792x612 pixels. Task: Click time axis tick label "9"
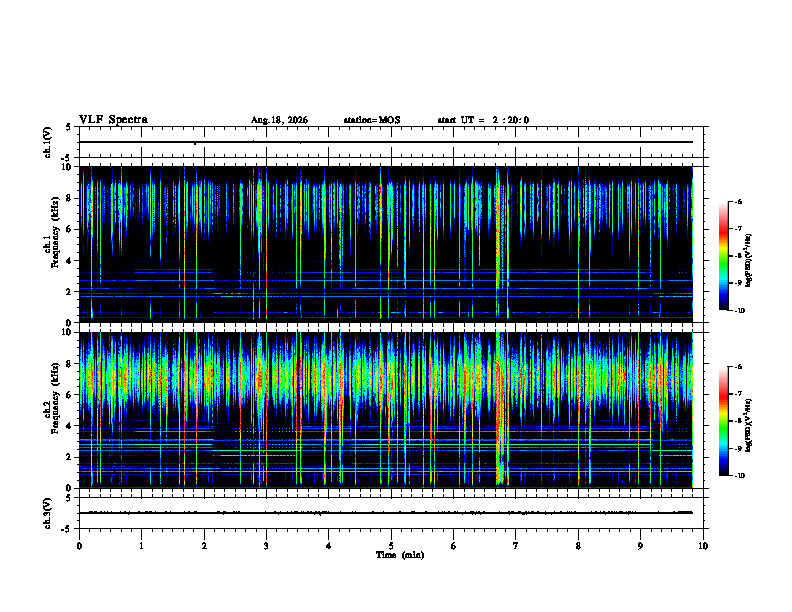(640, 546)
